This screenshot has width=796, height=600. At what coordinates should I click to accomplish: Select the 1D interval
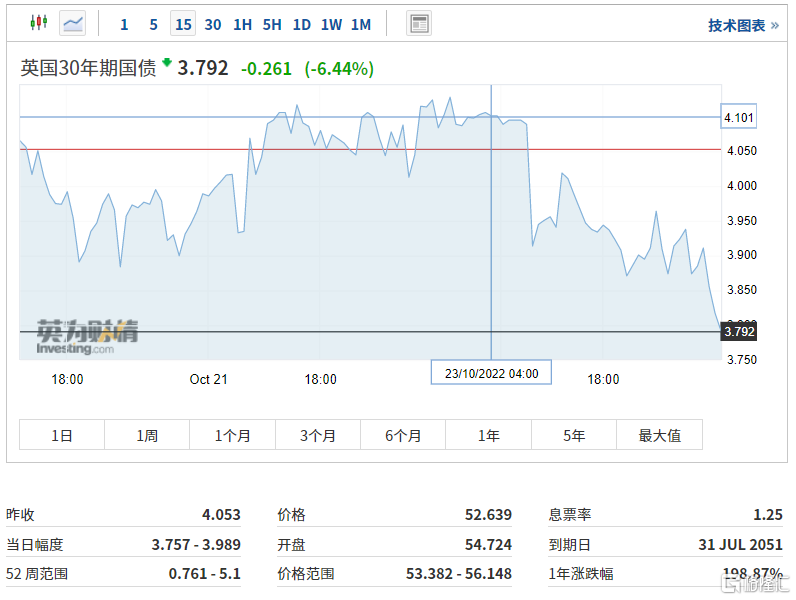pos(302,24)
